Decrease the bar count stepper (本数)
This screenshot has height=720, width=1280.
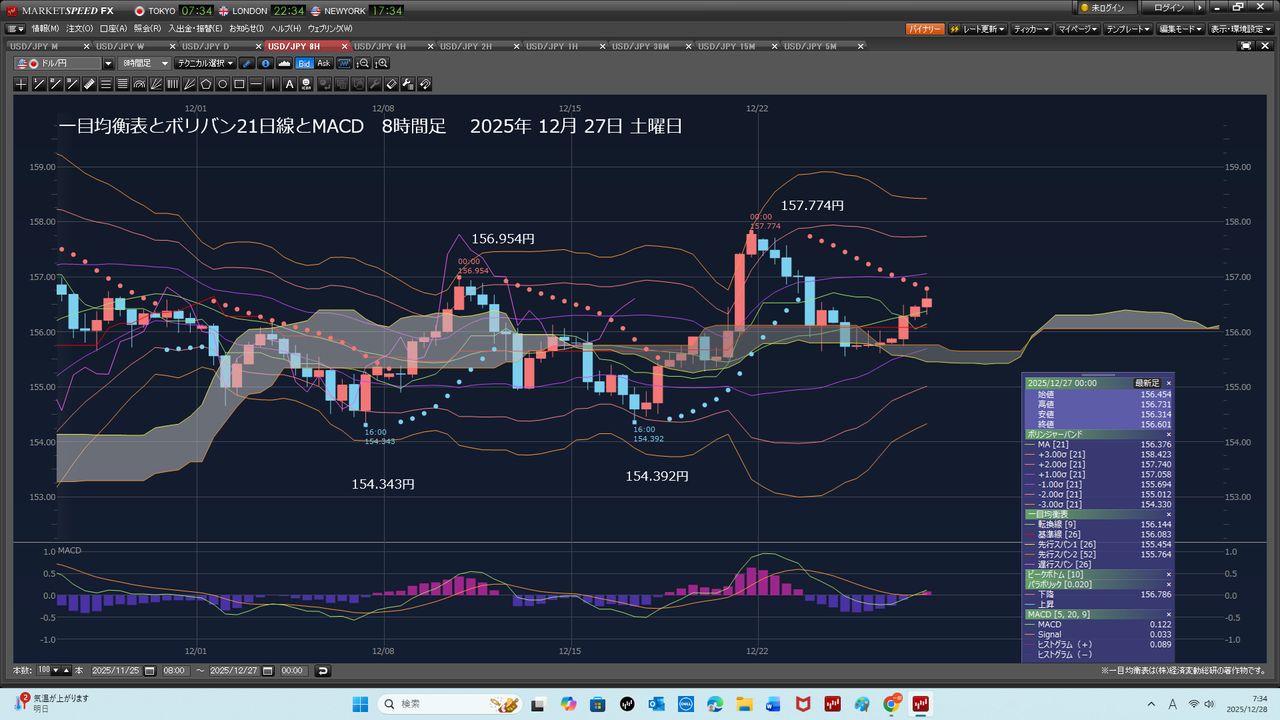point(55,670)
